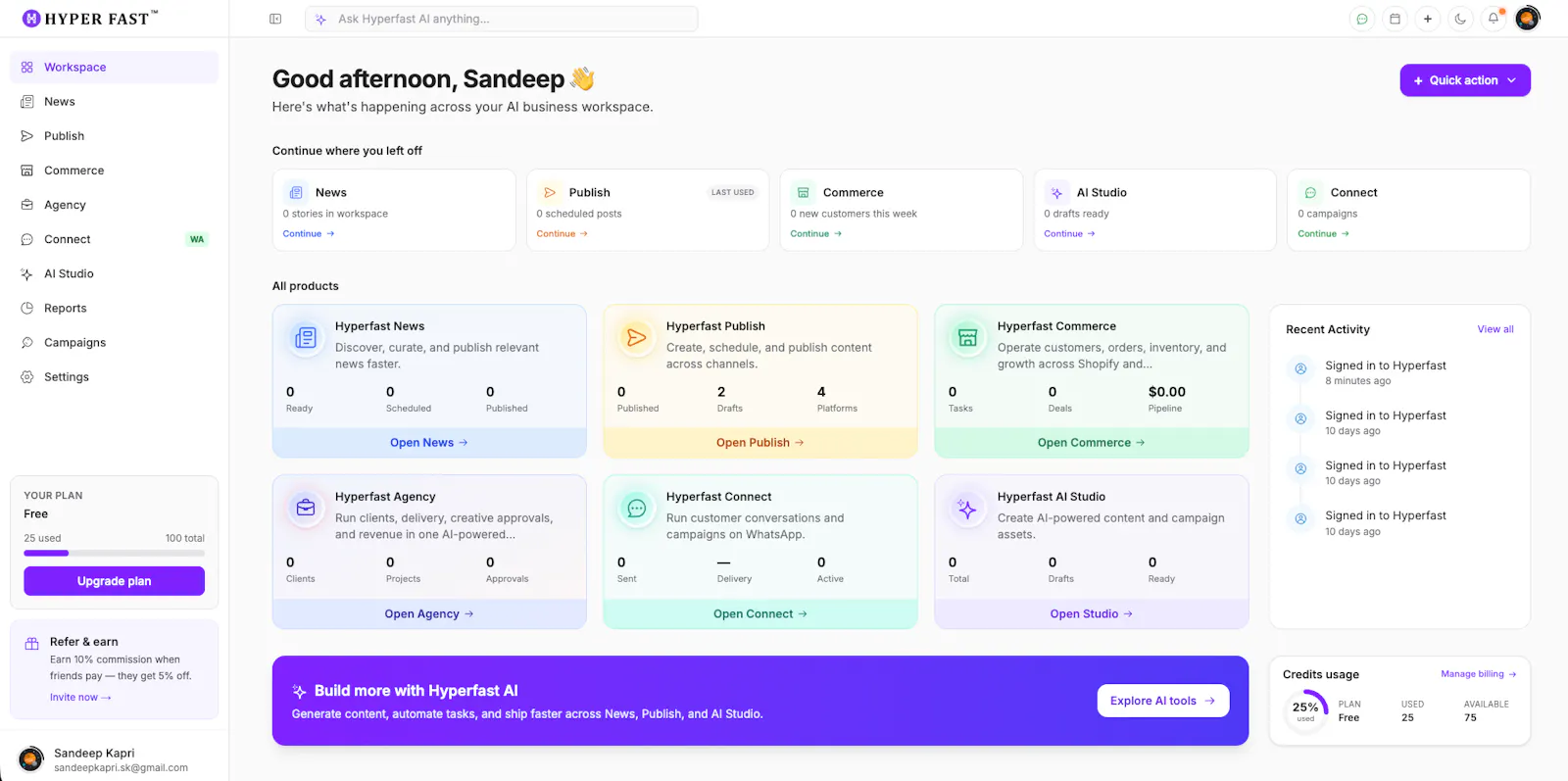Click the 25% used credits ring
The image size is (1568, 781).
pyautogui.click(x=1305, y=711)
